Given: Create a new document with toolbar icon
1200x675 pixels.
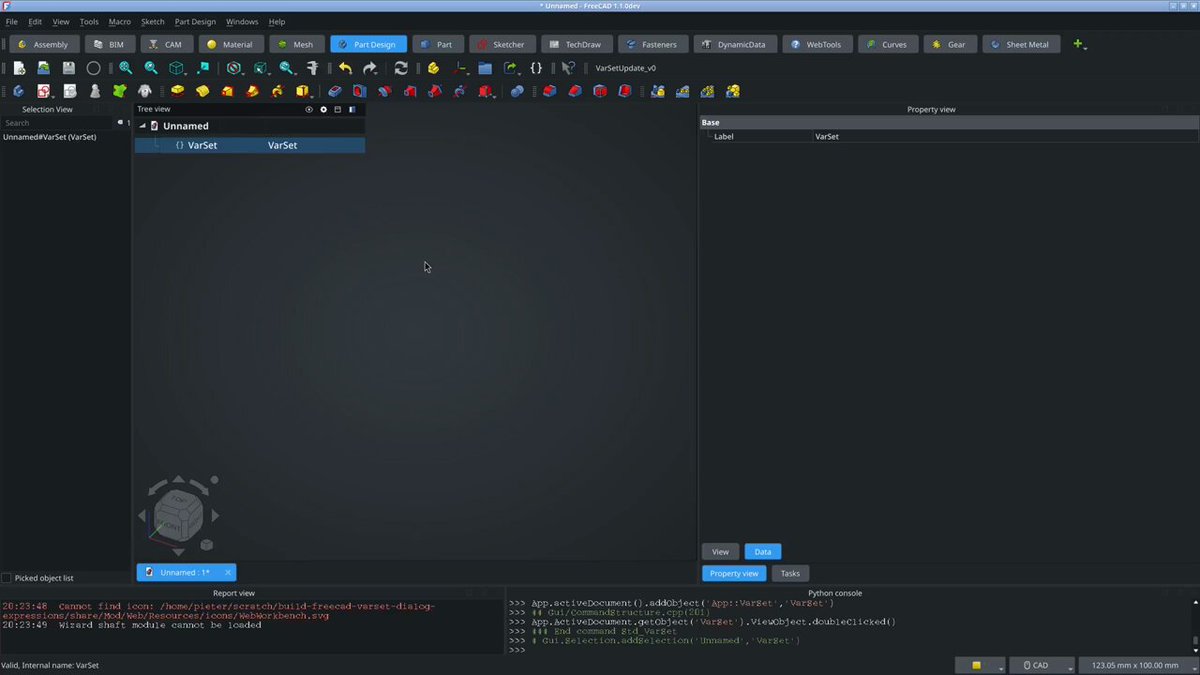Looking at the screenshot, I should pos(18,68).
